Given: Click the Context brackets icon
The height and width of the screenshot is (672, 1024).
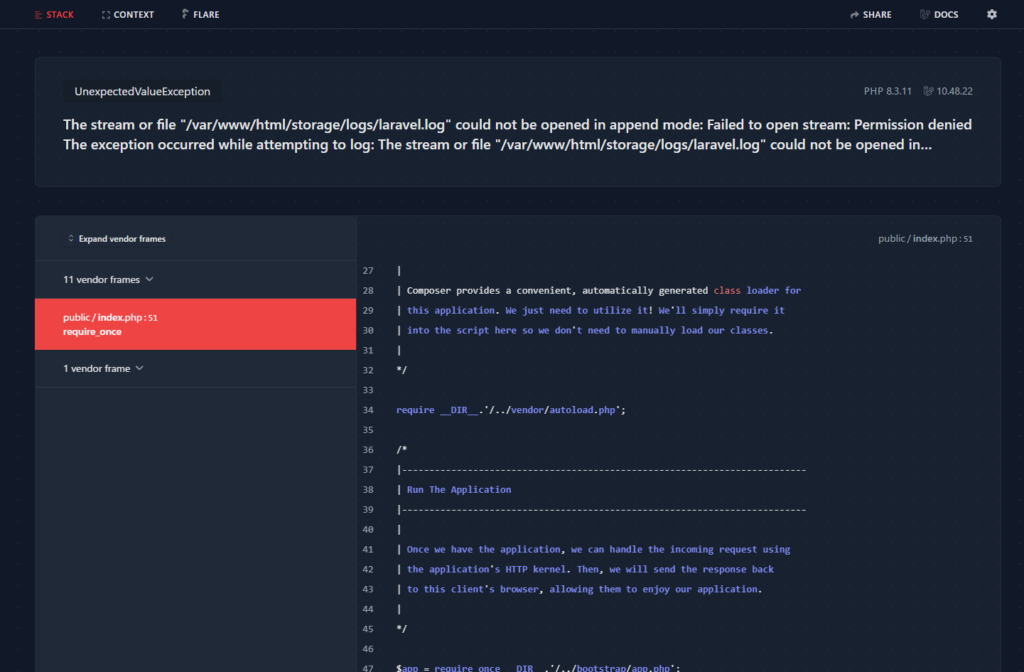Looking at the screenshot, I should coord(106,15).
